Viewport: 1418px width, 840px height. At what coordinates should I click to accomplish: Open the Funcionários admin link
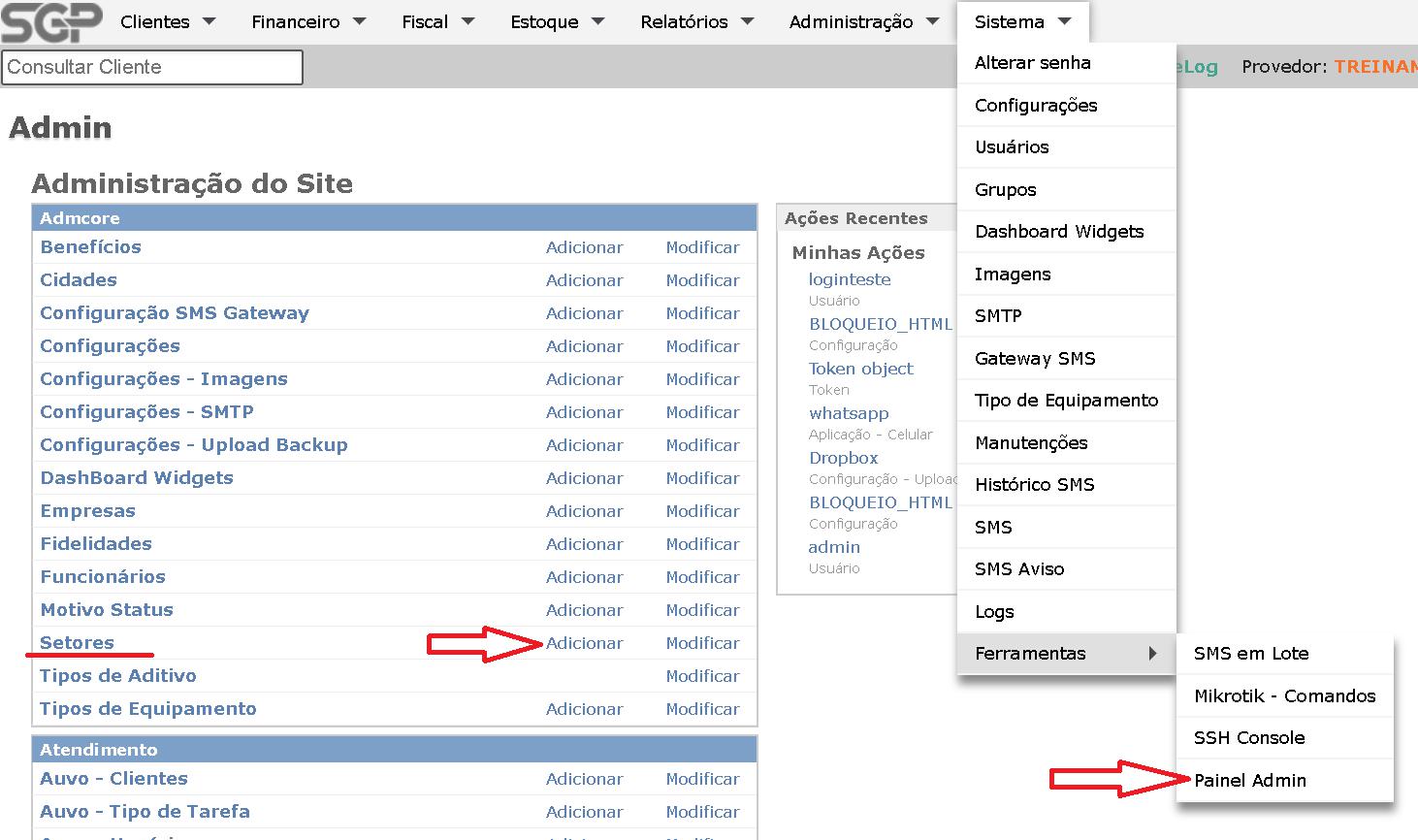pos(103,577)
